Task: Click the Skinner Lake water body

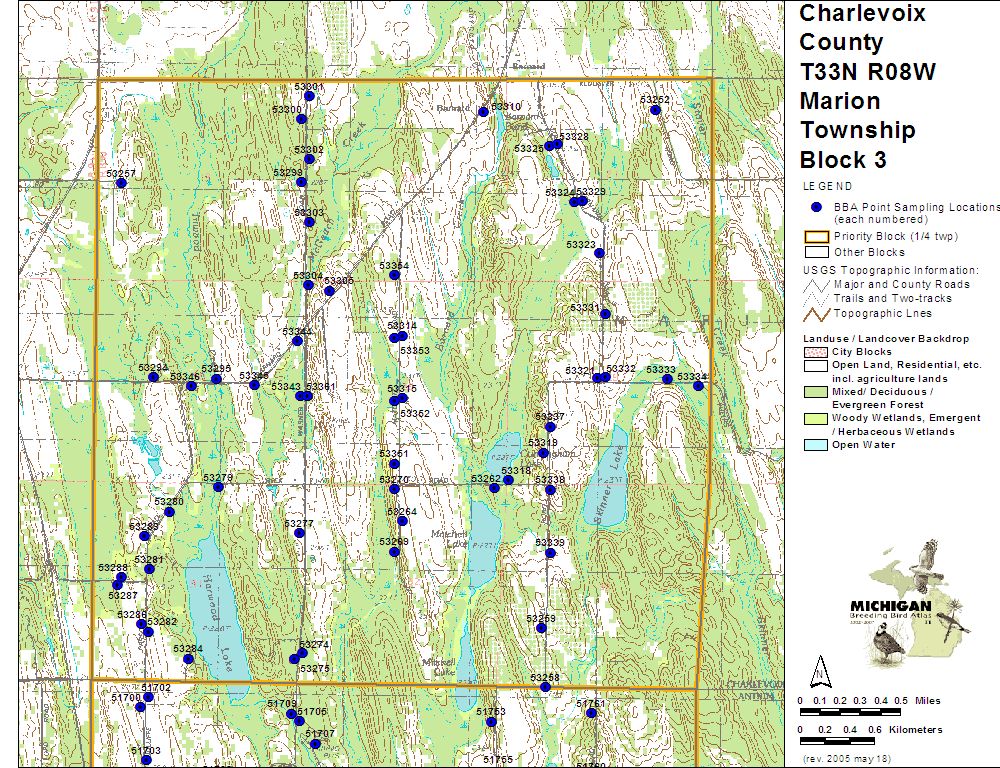Action: pyautogui.click(x=605, y=480)
